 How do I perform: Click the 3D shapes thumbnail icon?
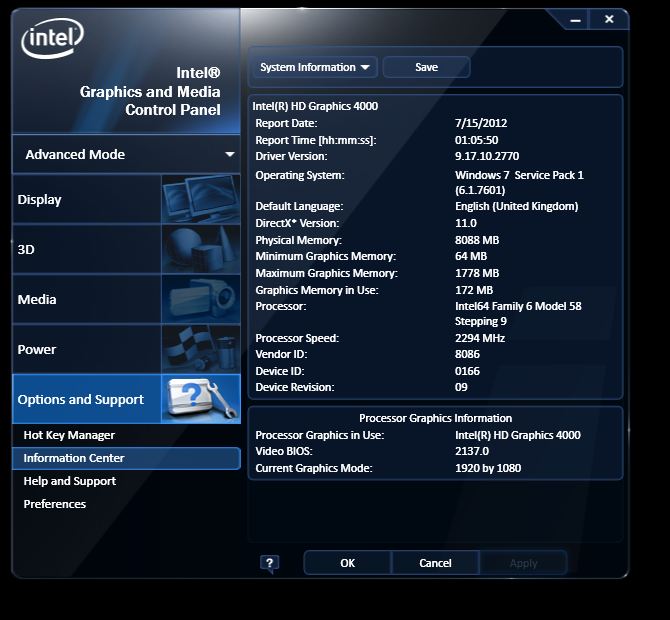[201, 249]
